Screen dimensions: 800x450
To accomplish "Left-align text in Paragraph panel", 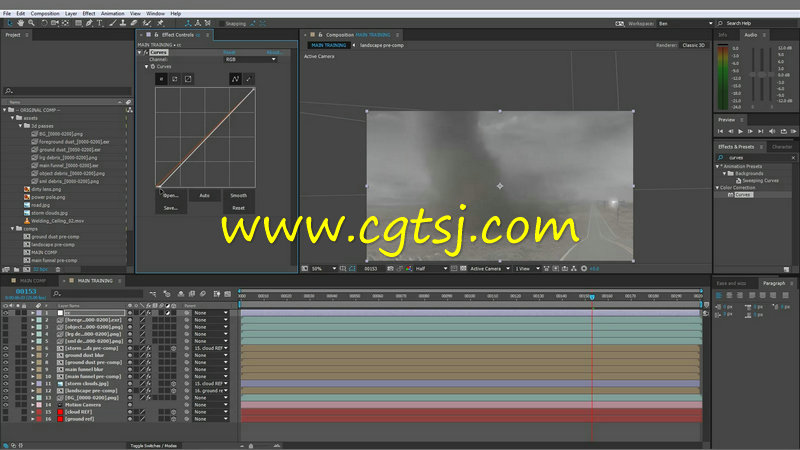I will 718,295.
